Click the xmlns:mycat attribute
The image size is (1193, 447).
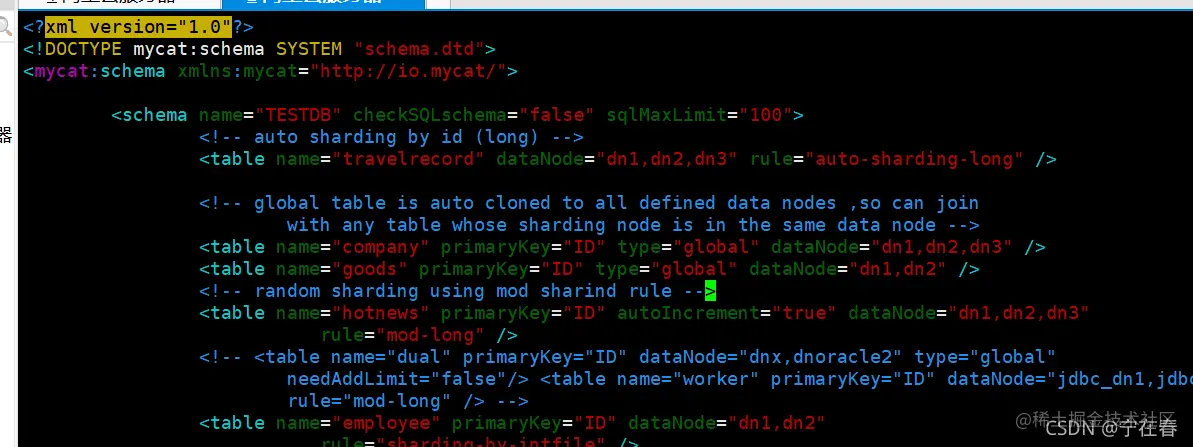(x=237, y=71)
